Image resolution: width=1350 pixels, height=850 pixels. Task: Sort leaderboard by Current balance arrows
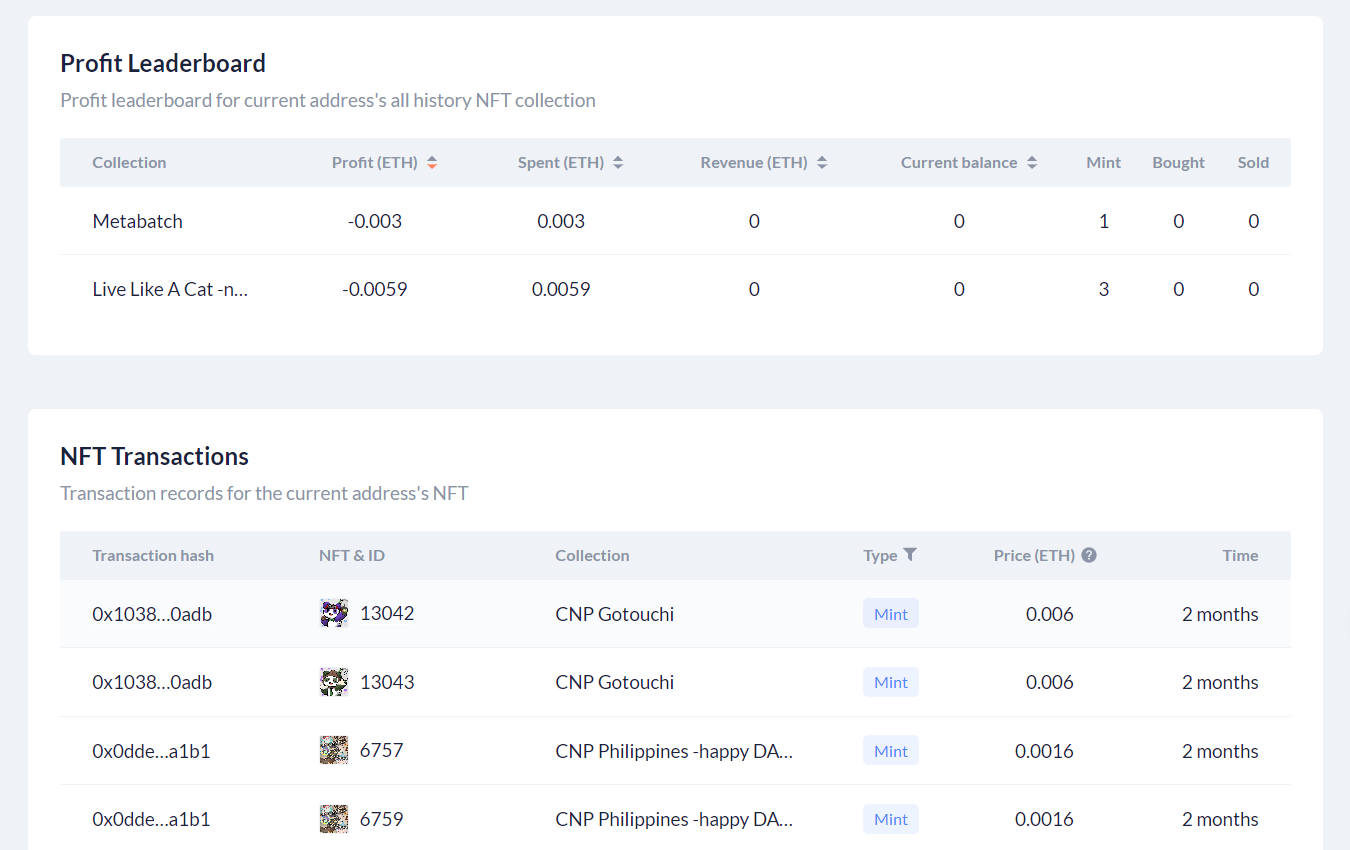(x=1032, y=163)
